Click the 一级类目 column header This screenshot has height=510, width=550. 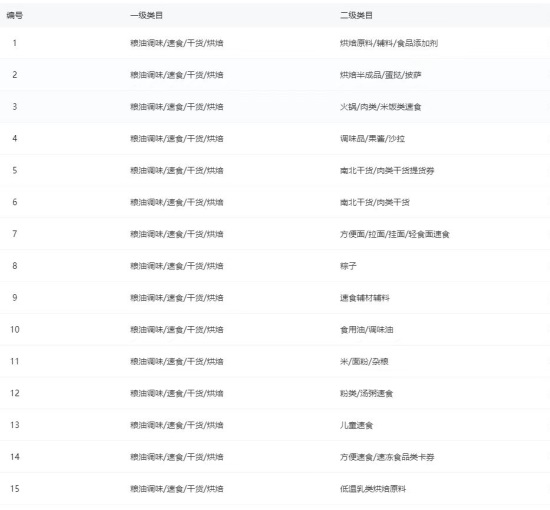[x=146, y=15]
